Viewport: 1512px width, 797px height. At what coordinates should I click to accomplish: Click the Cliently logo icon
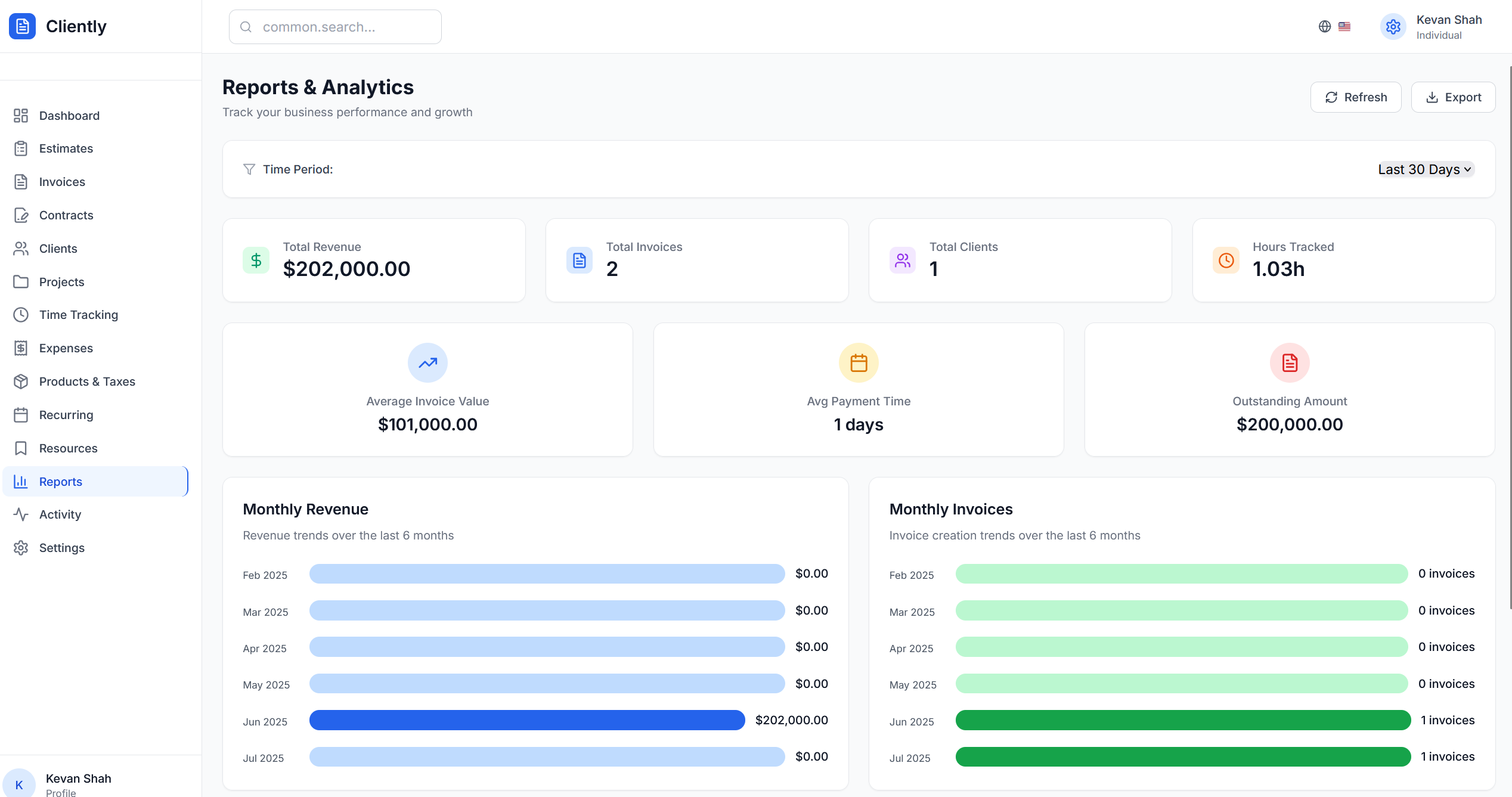[22, 26]
